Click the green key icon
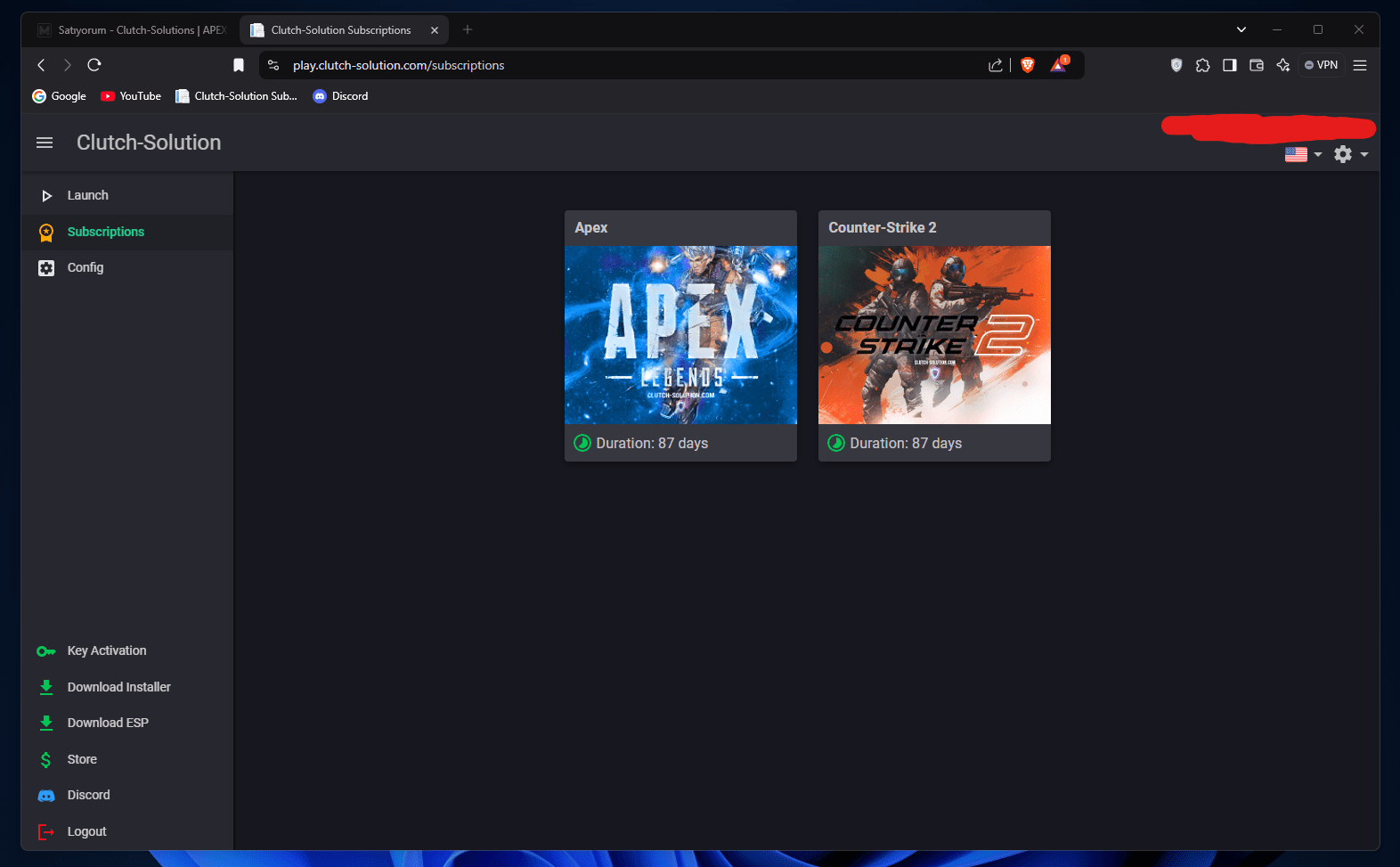This screenshot has width=1400, height=867. tap(46, 651)
